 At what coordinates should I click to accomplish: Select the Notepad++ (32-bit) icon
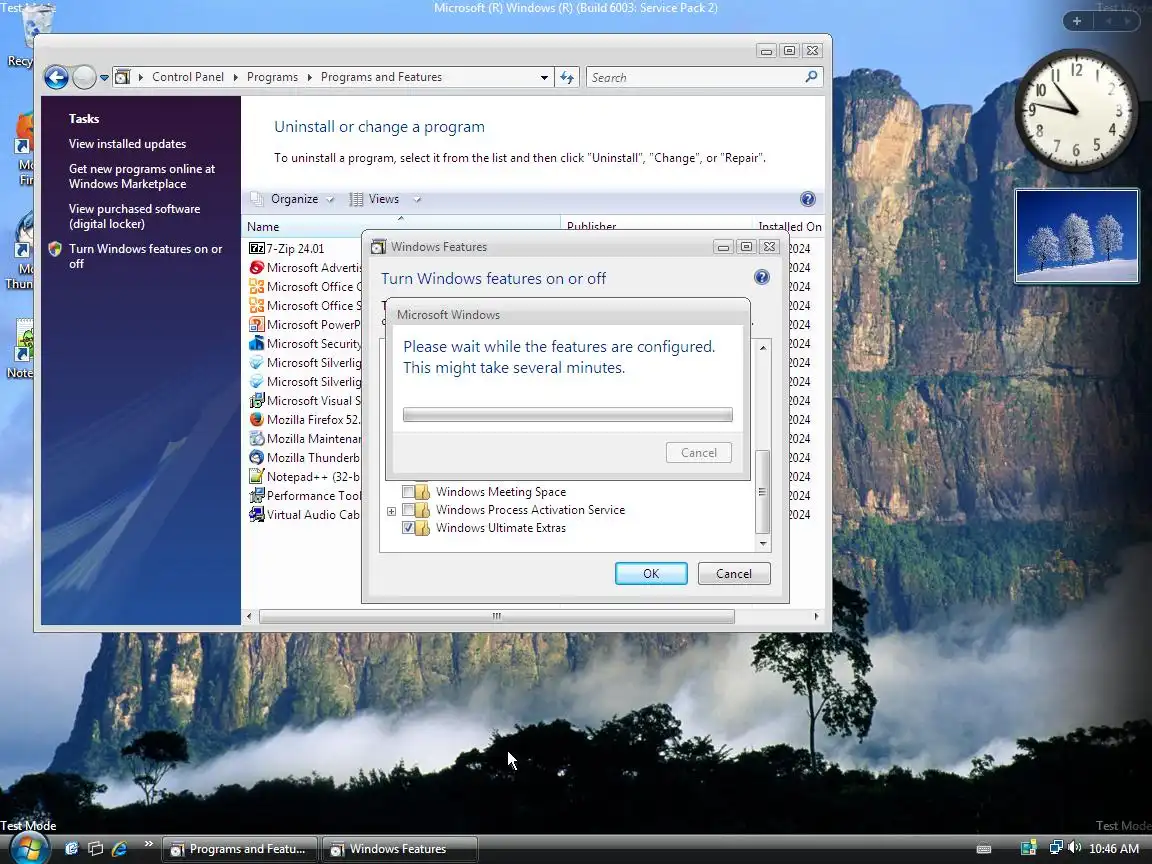[256, 477]
